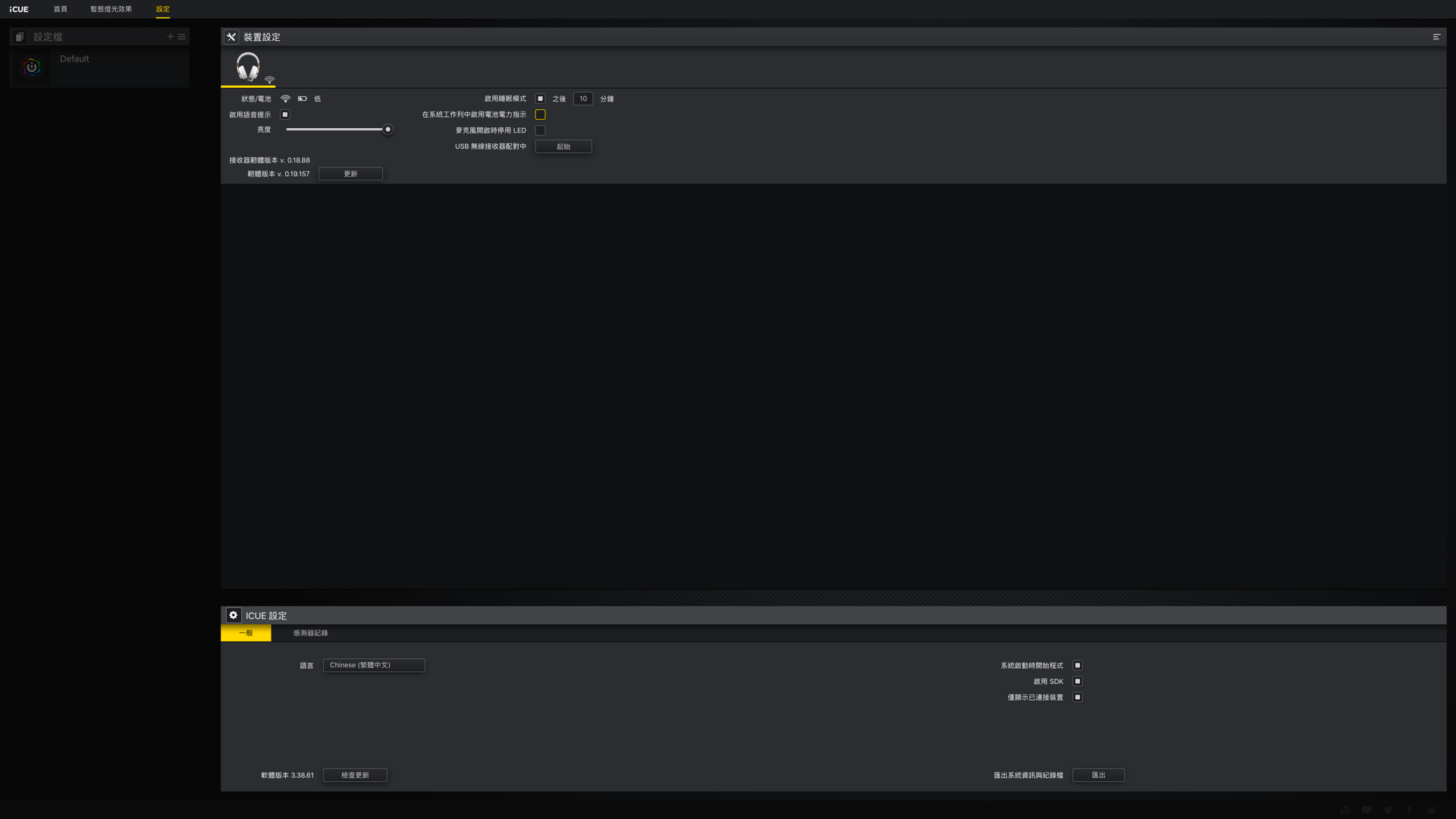Image resolution: width=1456 pixels, height=819 pixels.
Task: Click the 裝置設定 panel title
Action: 262,37
